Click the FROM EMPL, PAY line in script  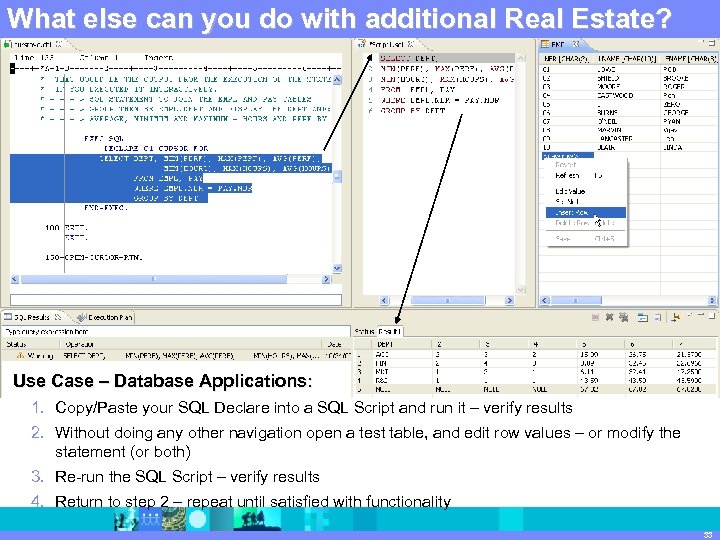click(417, 90)
